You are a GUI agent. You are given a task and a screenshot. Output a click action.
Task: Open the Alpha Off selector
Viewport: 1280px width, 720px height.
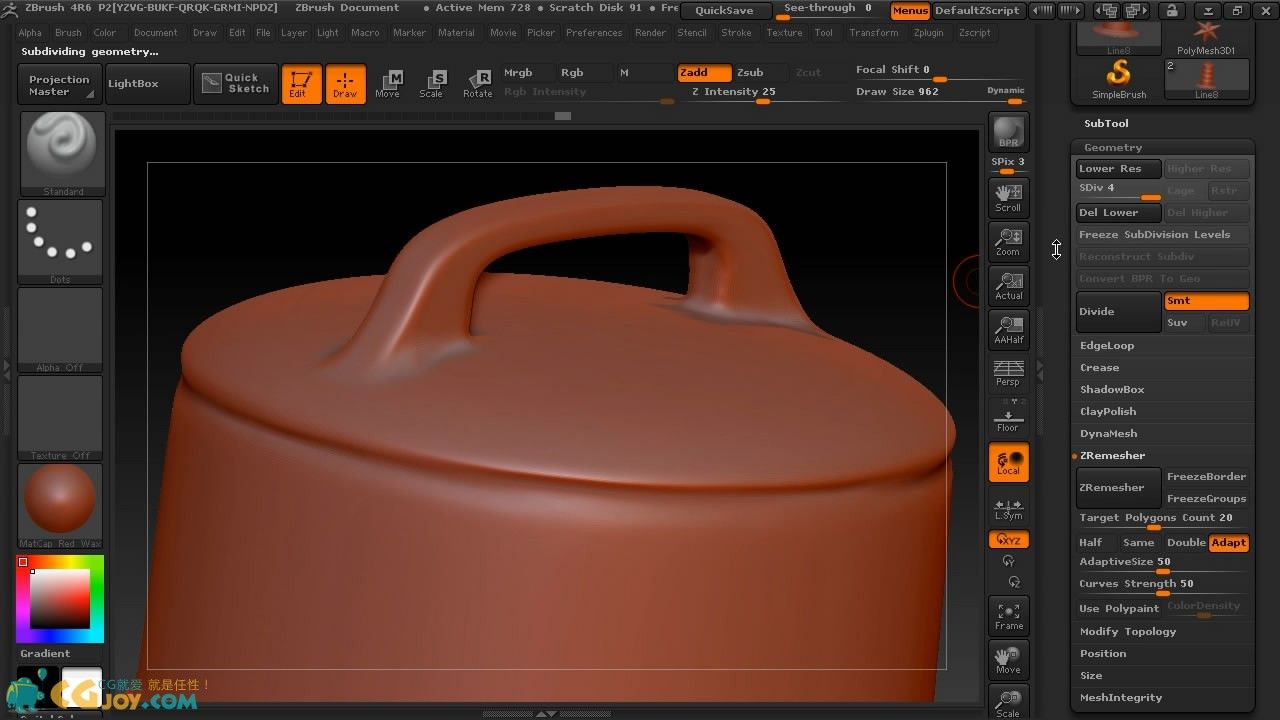[x=60, y=330]
